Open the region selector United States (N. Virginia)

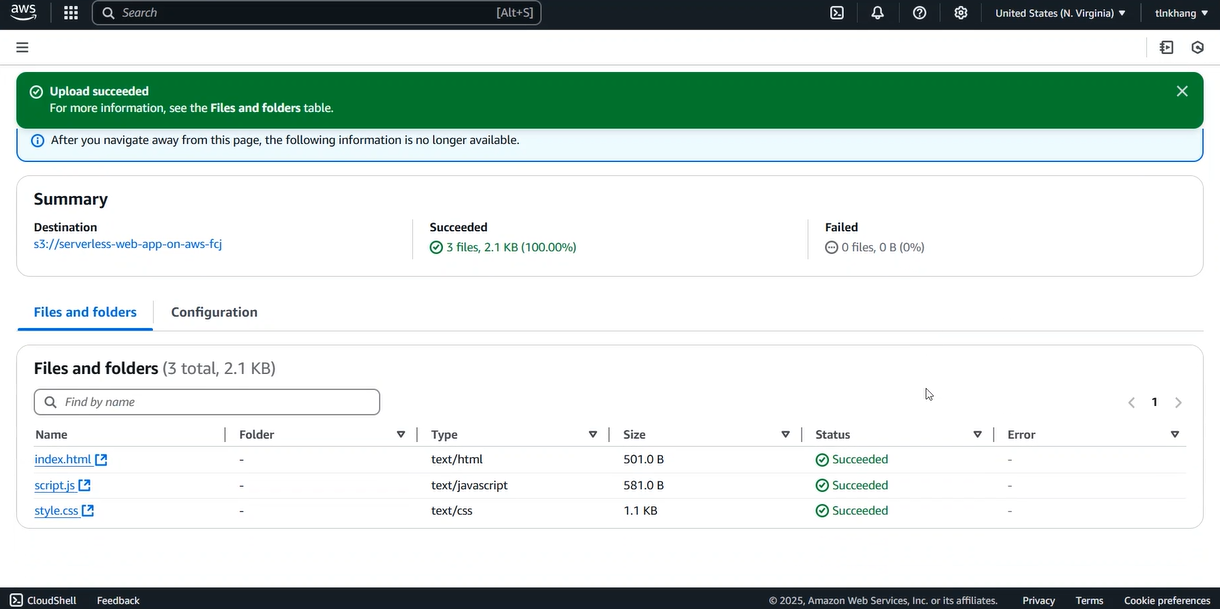1060,13
